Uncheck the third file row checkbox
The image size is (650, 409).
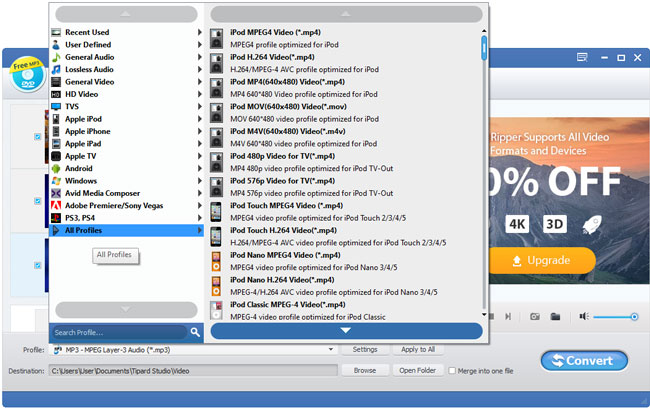38,265
